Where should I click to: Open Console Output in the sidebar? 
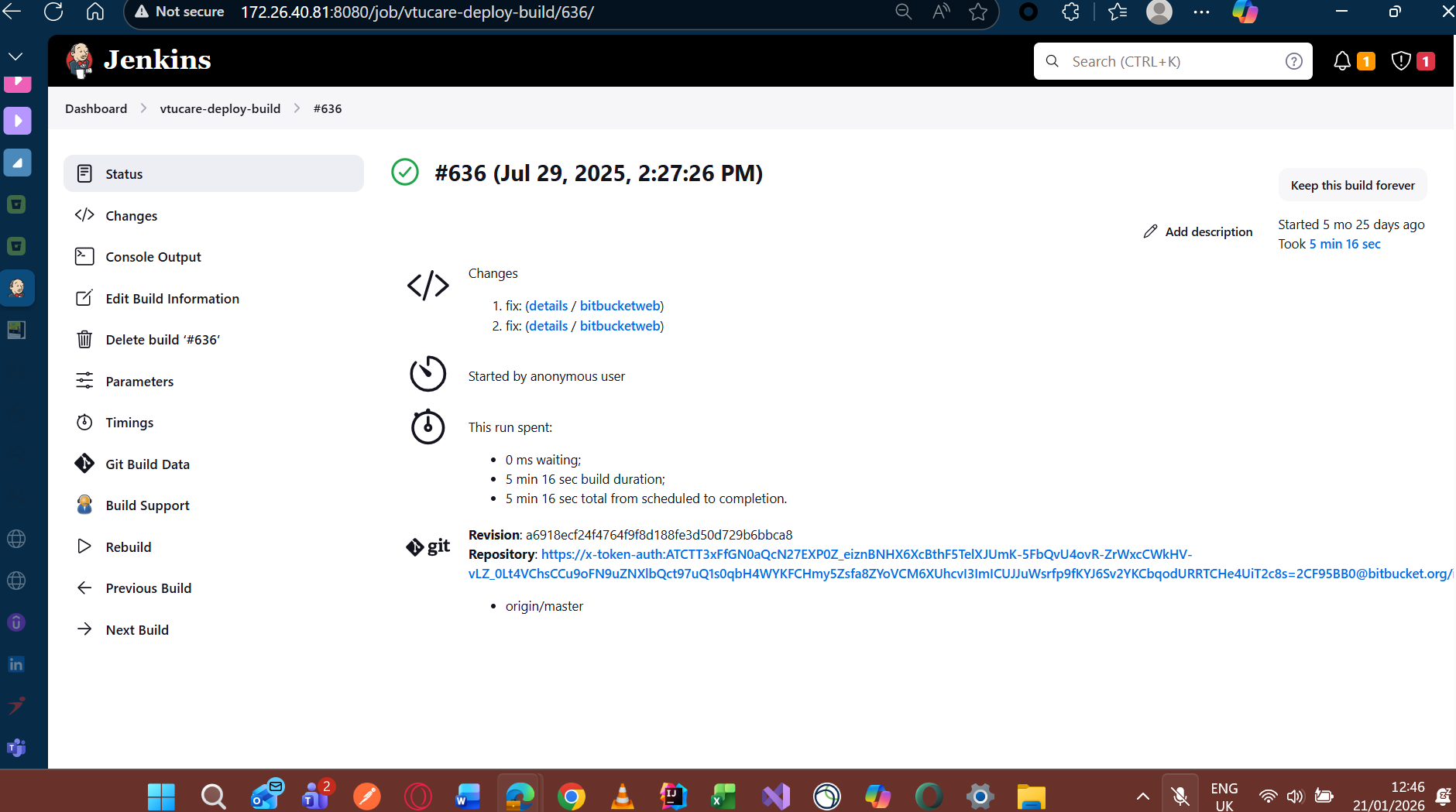[153, 257]
